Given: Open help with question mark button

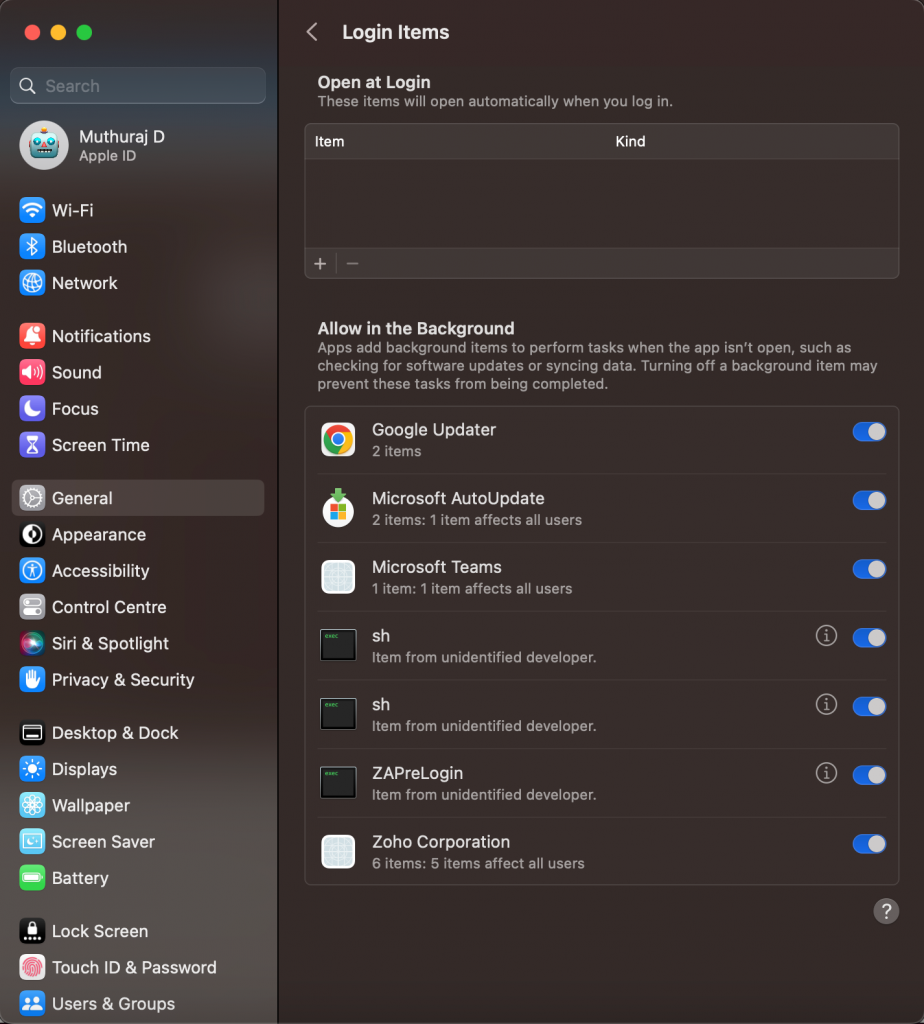Looking at the screenshot, I should (x=886, y=911).
